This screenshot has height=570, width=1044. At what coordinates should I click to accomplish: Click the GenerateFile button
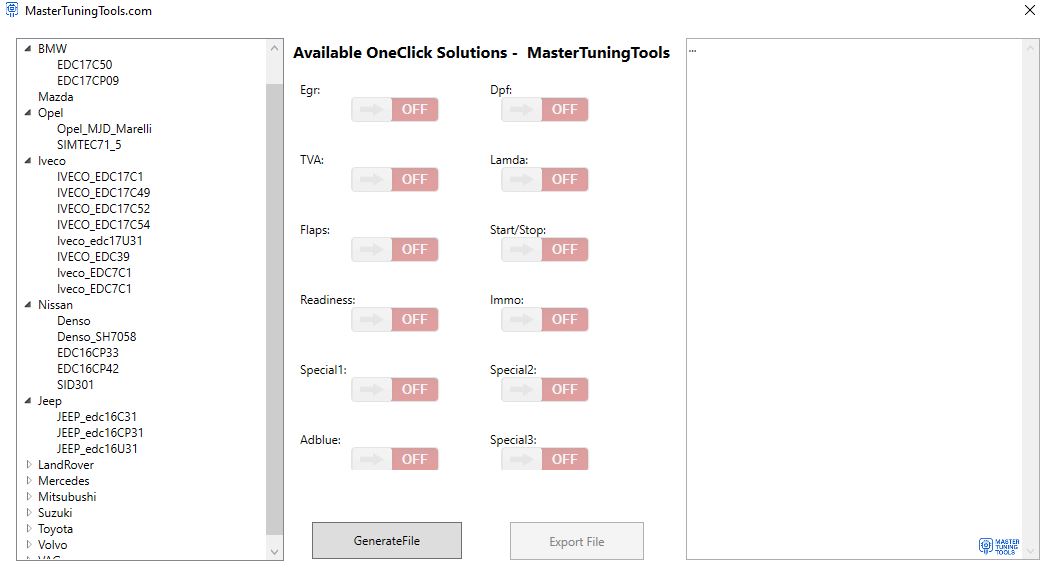[x=387, y=541]
